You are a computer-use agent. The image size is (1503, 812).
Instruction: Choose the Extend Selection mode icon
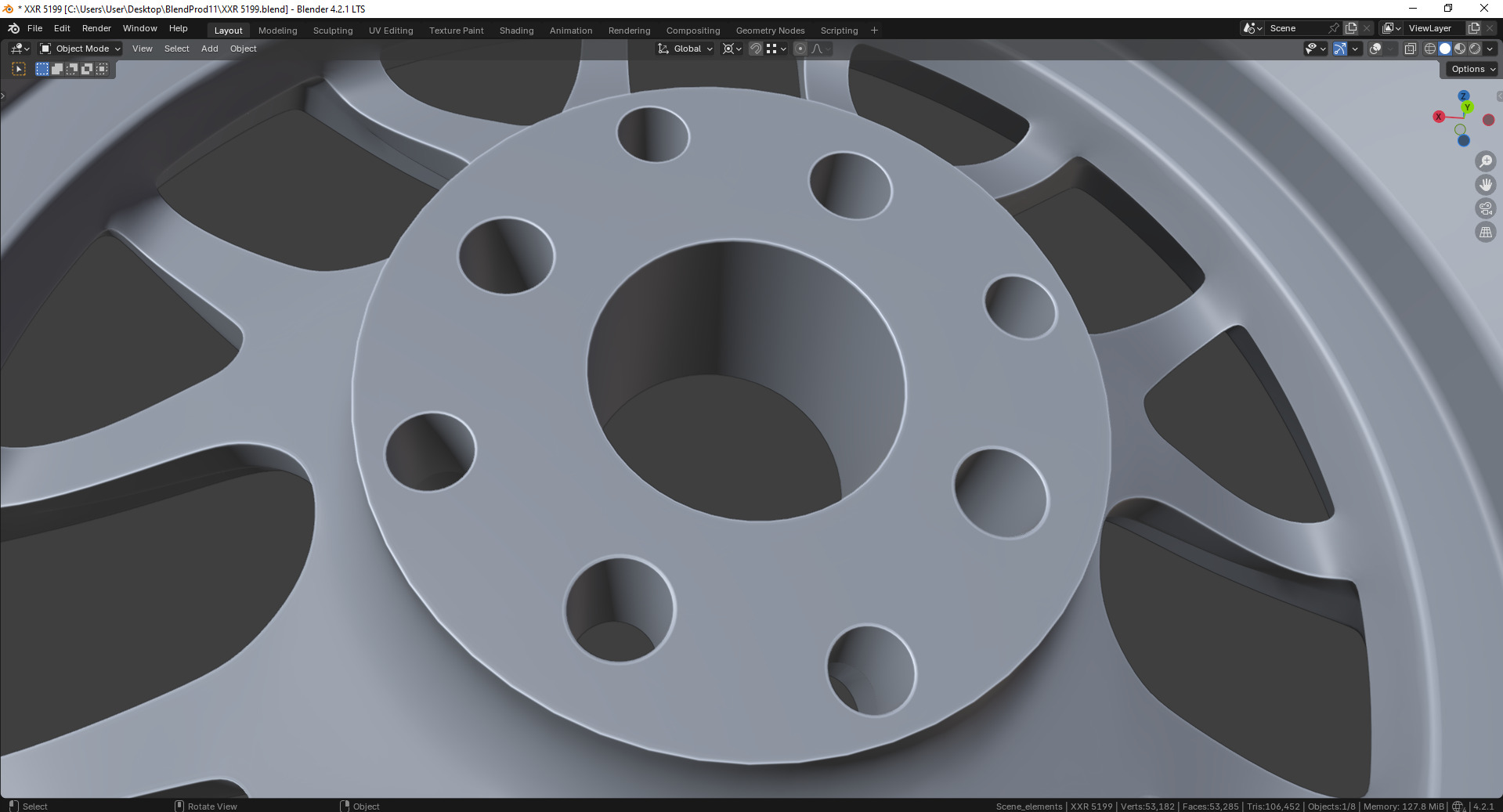[57, 69]
